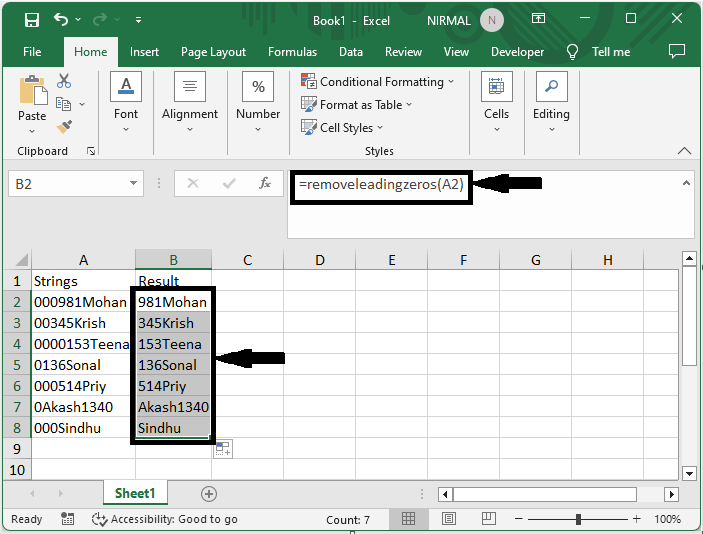Viewport: 703px width, 534px height.
Task: Open the NIRMAL account avatar
Action: pos(492,20)
